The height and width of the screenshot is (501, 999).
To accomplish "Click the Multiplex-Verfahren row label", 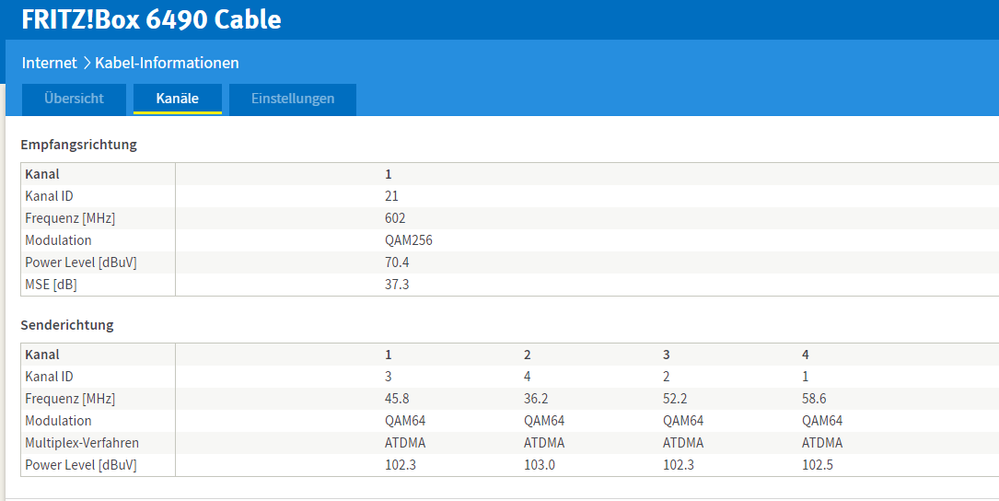I will (83, 443).
